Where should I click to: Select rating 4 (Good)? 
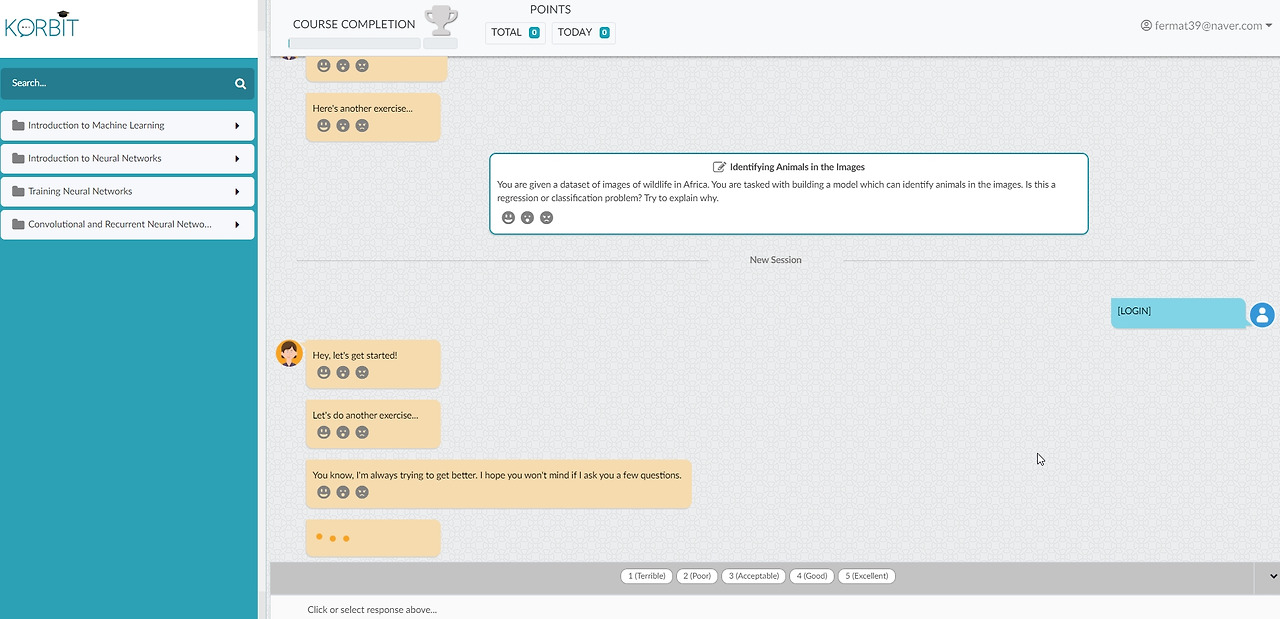(x=811, y=576)
